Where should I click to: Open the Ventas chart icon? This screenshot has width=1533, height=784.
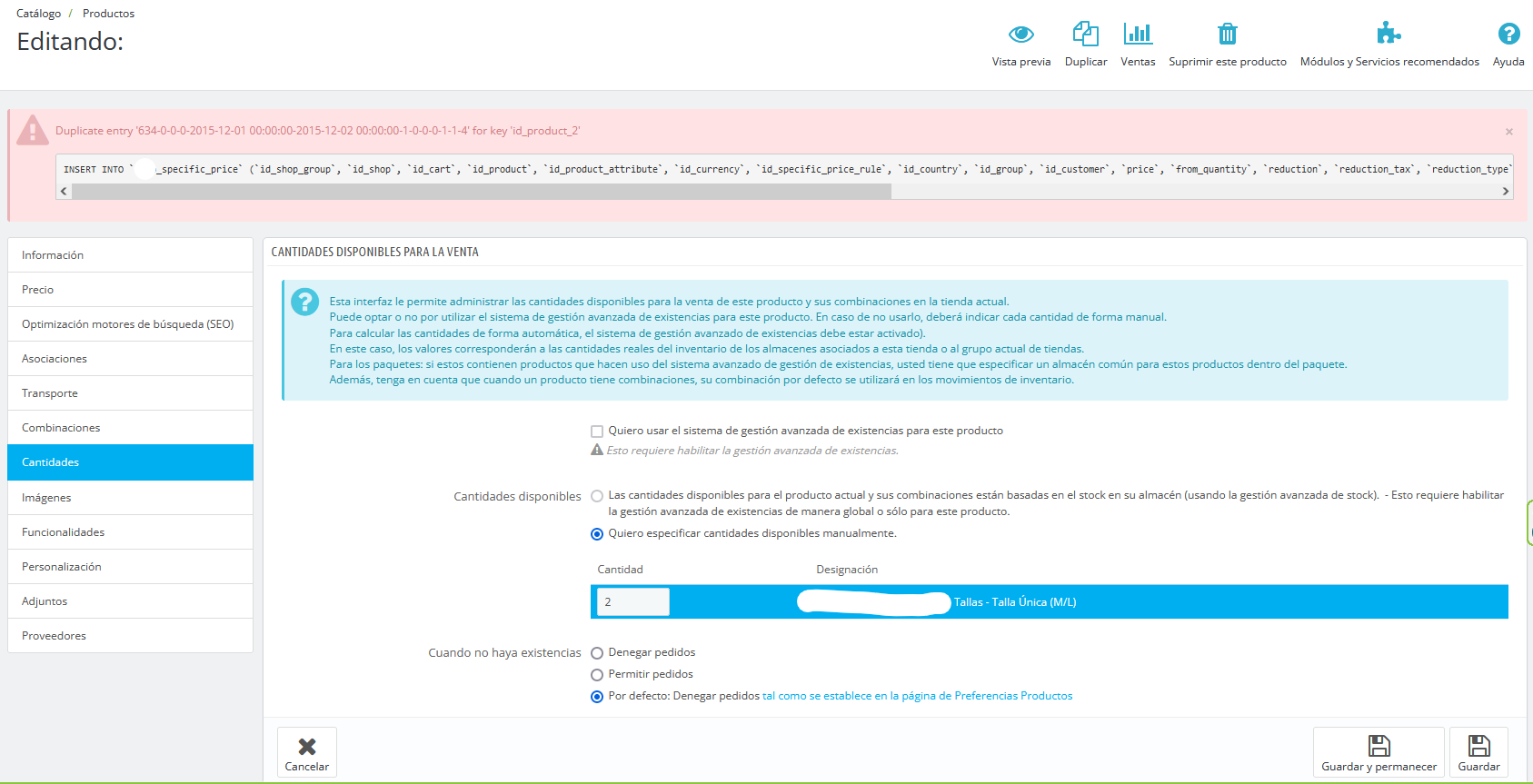1138,35
